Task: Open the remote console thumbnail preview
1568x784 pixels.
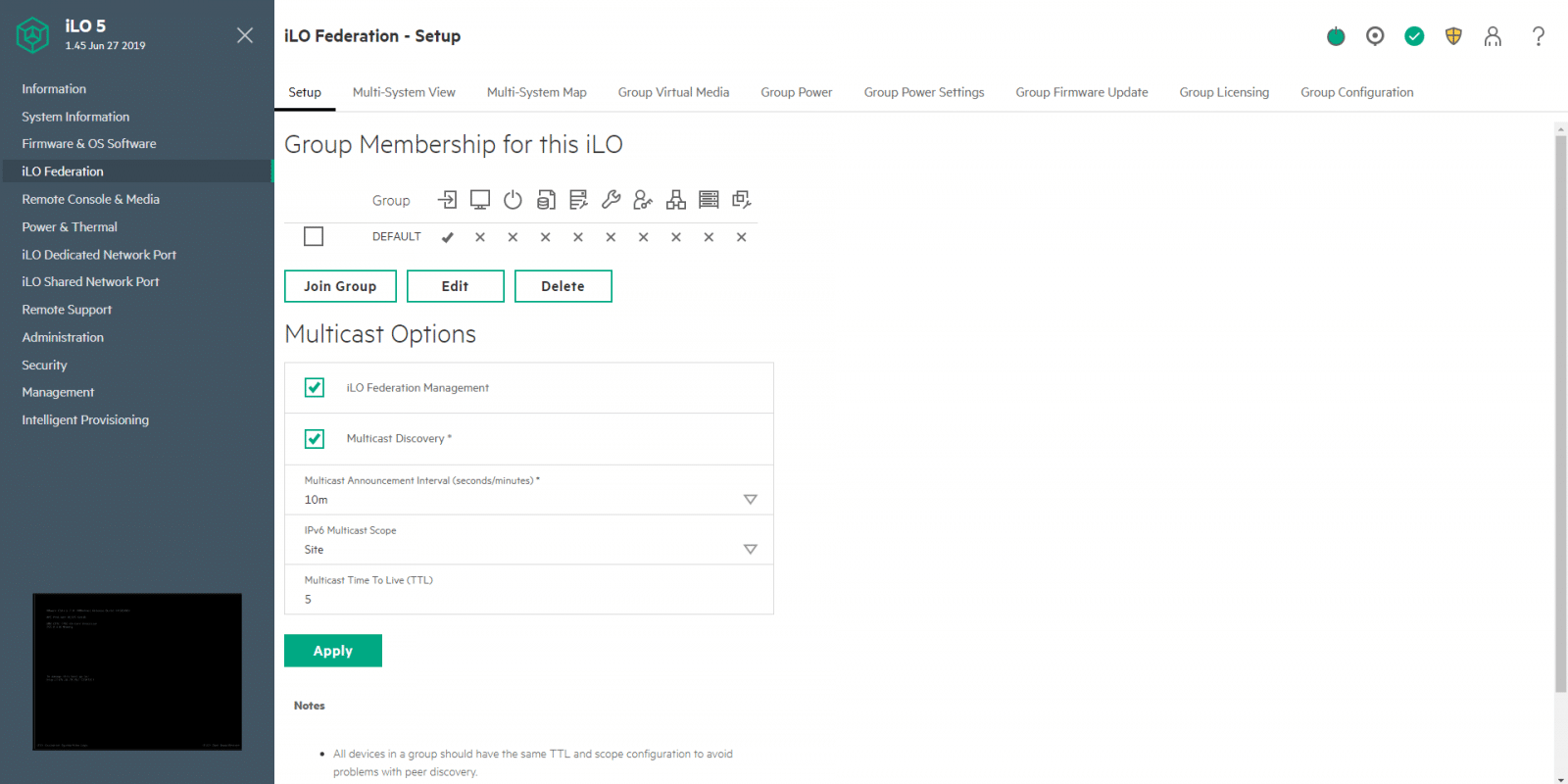Action: point(137,672)
